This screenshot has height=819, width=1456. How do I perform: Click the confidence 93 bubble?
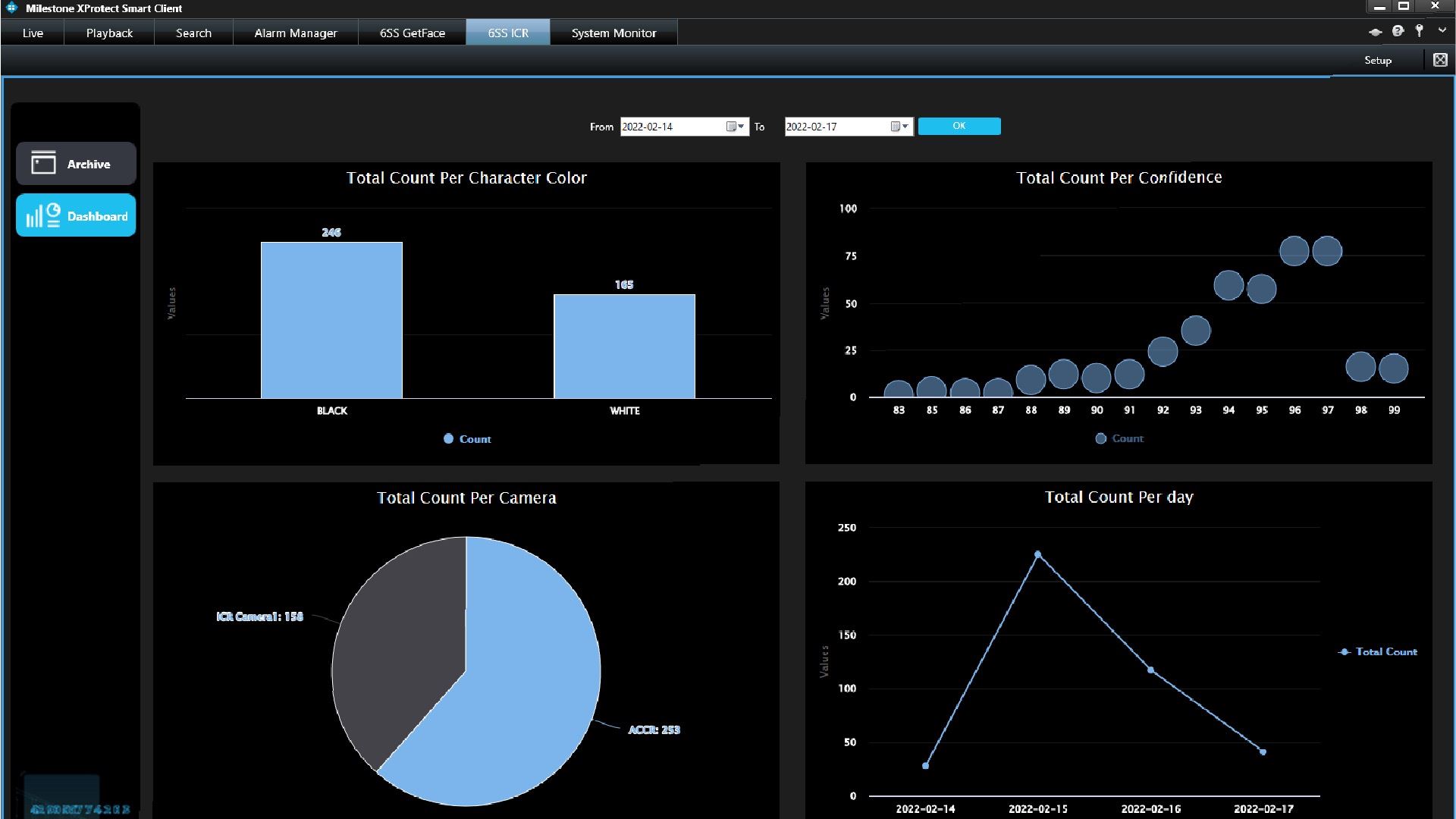(1196, 331)
